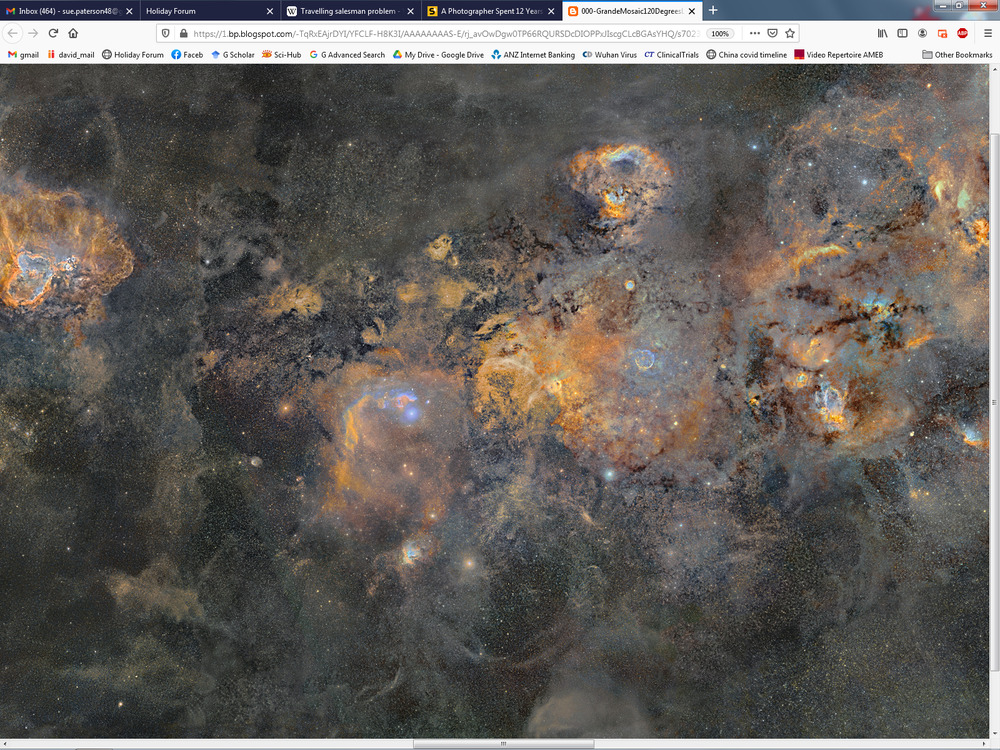Viewport: 1000px width, 750px height.
Task: Open the Library button in toolbar
Action: (x=882, y=33)
